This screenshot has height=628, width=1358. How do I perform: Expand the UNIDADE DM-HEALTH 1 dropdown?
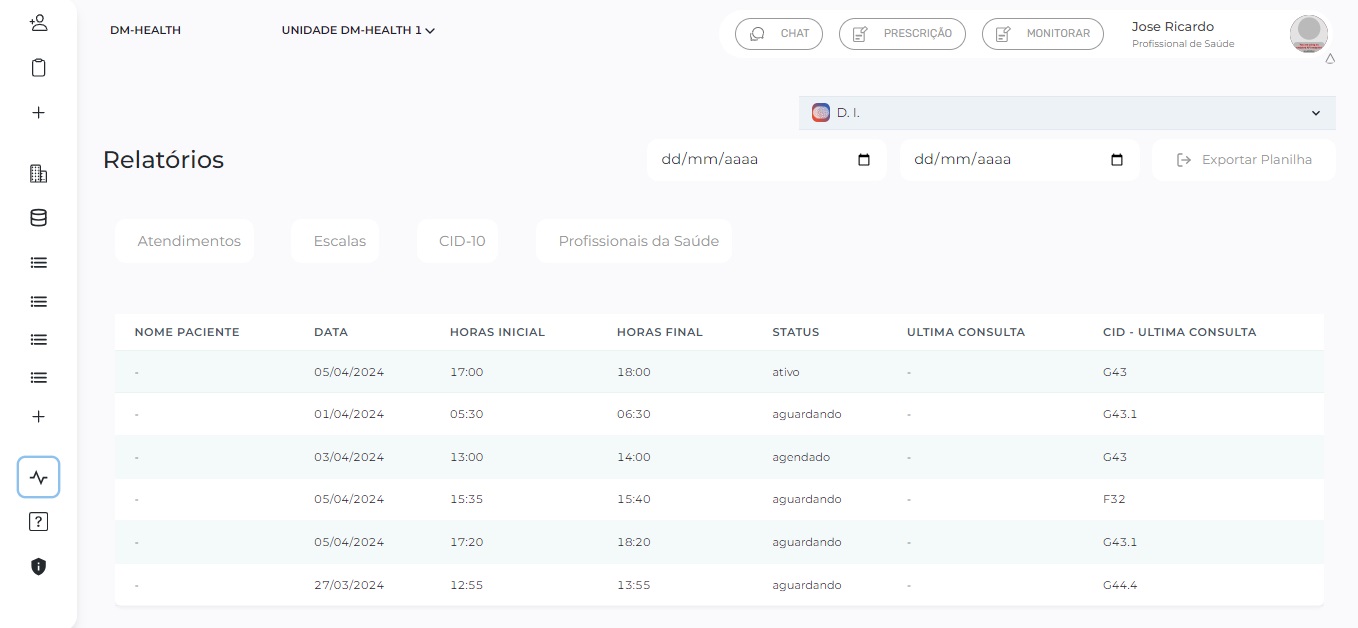[x=358, y=31]
